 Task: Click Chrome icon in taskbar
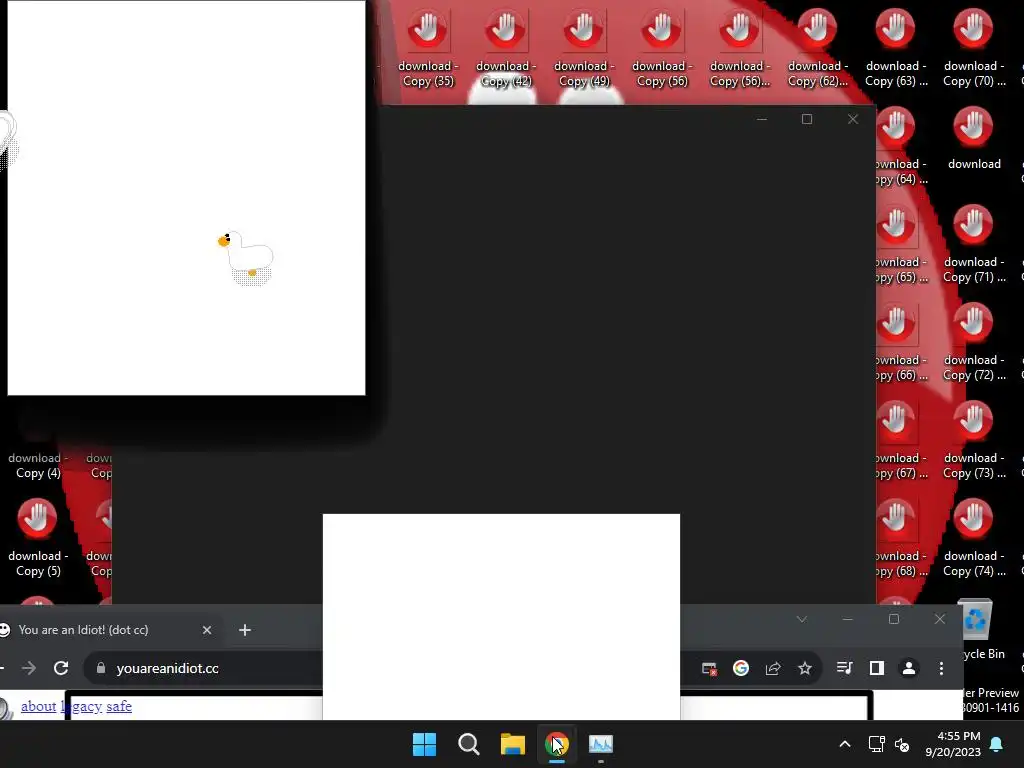(x=557, y=744)
